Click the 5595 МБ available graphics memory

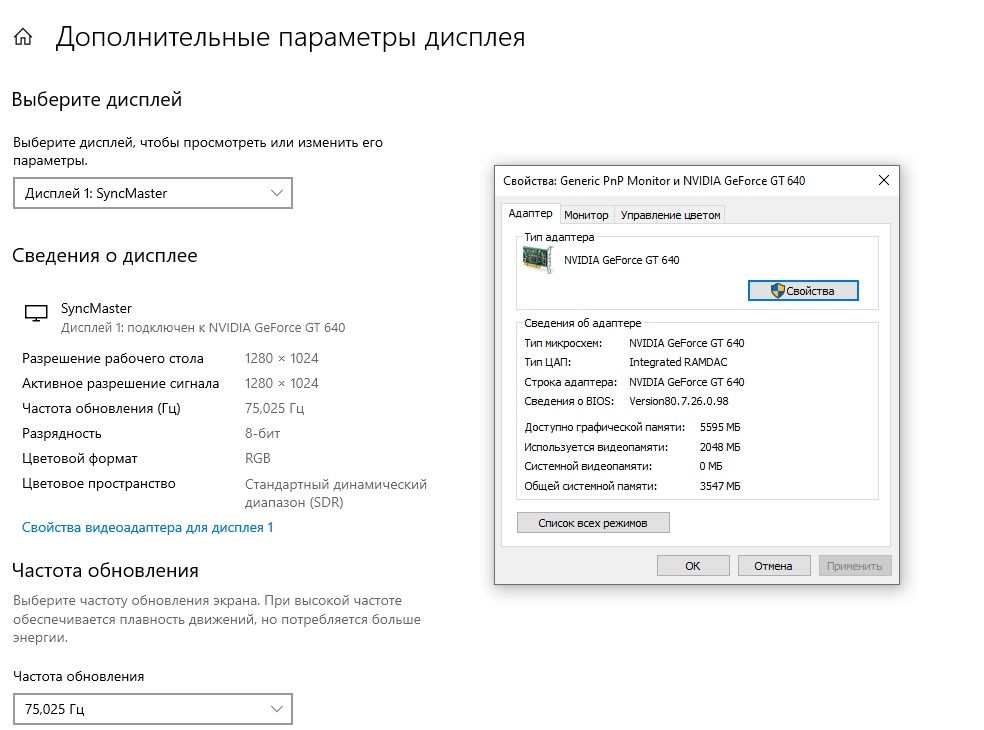720,427
